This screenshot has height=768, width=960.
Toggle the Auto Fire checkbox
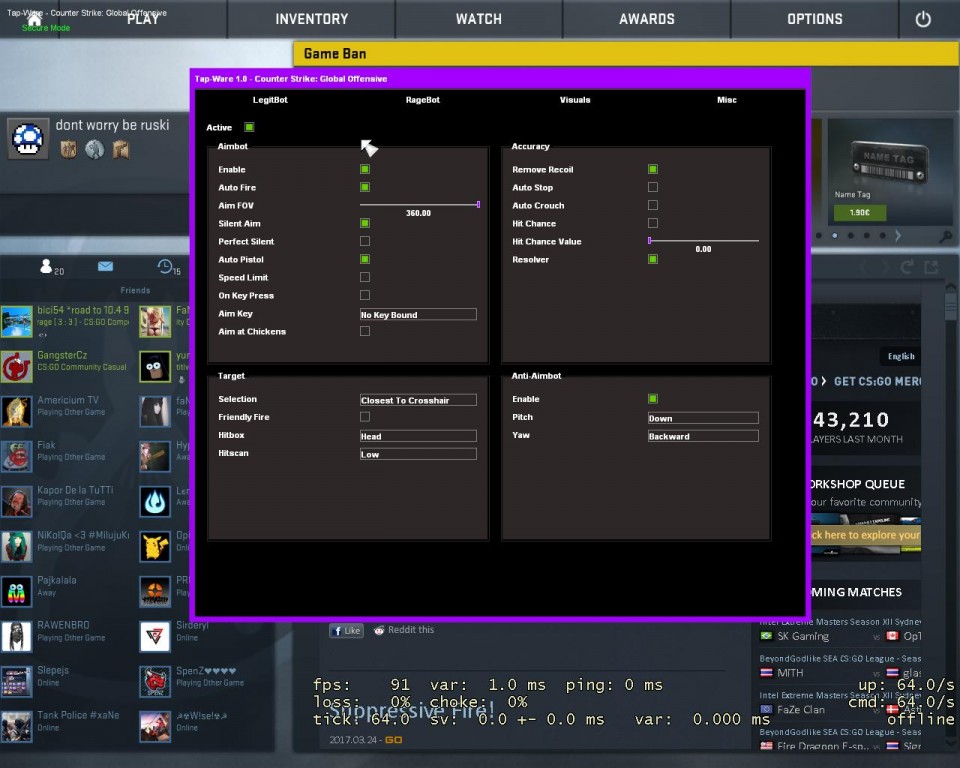click(365, 187)
